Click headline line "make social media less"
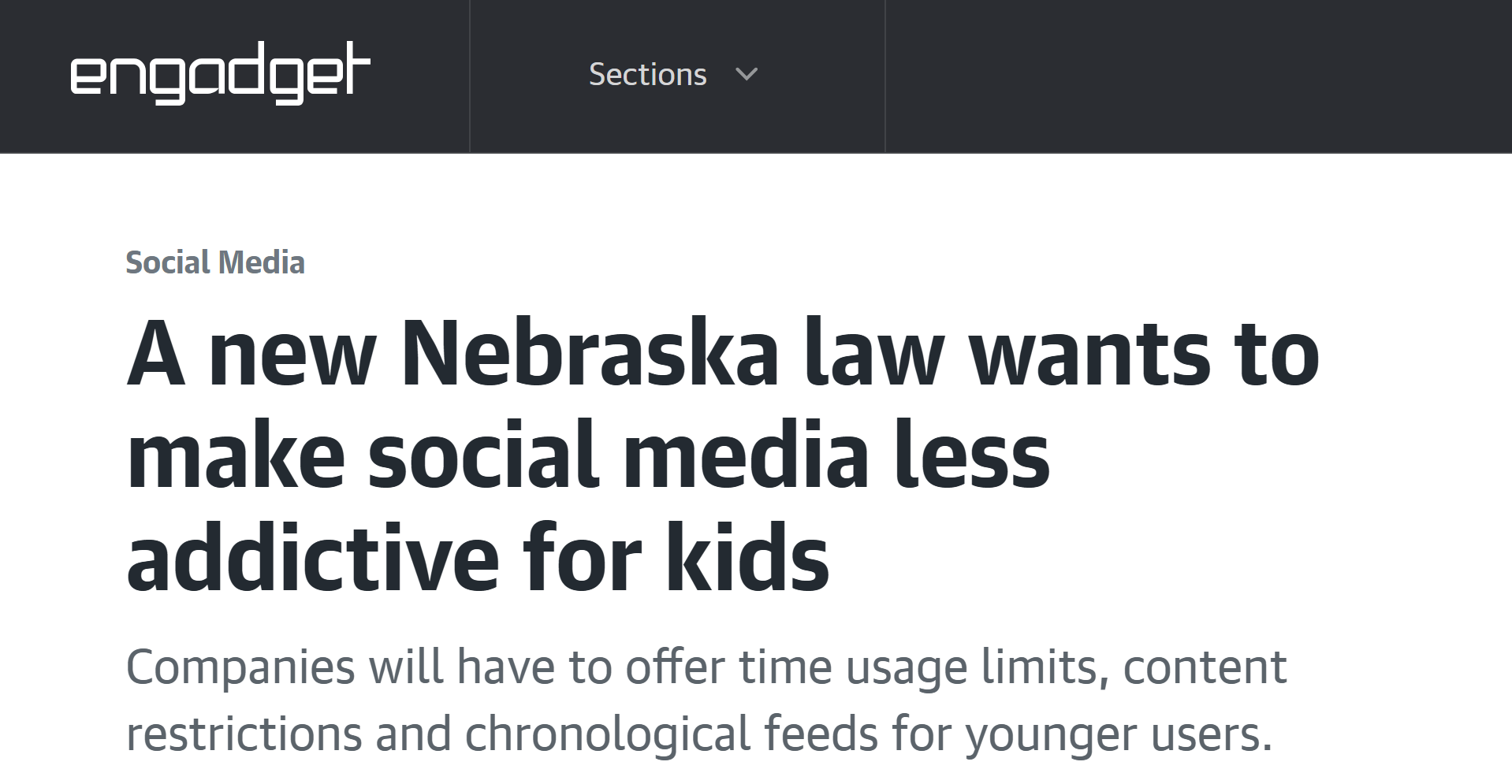1512x784 pixels. point(588,457)
